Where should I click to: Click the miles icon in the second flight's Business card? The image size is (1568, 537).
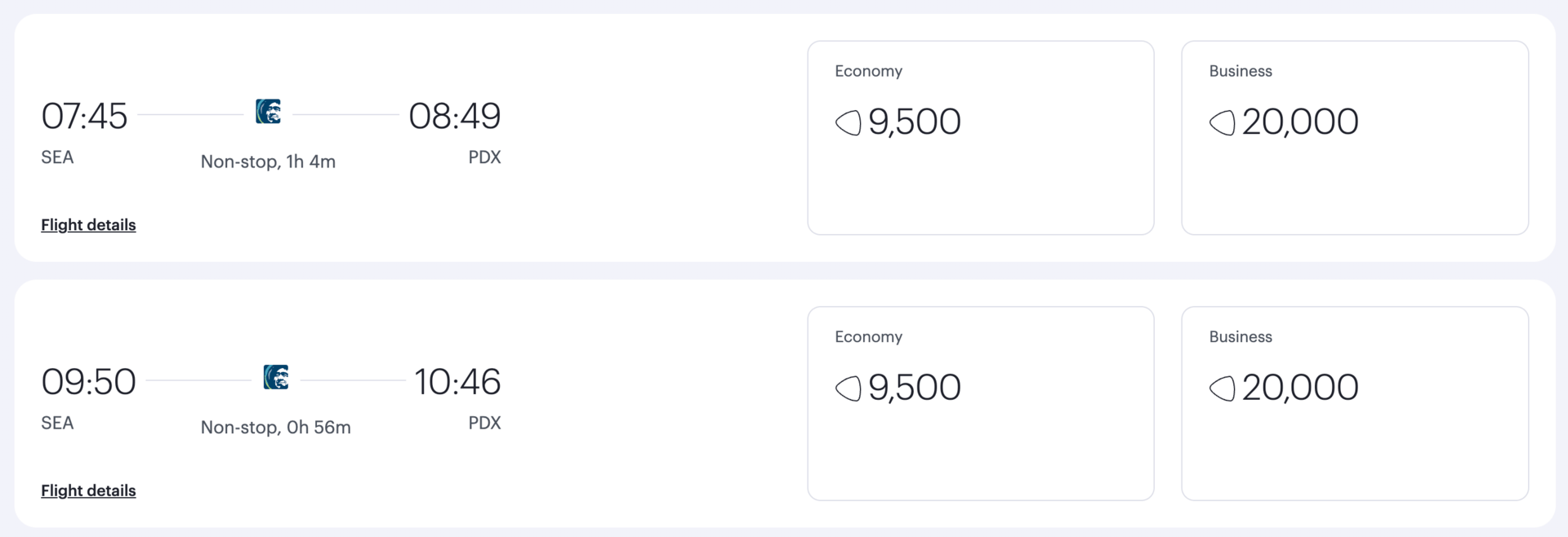pyautogui.click(x=1223, y=389)
